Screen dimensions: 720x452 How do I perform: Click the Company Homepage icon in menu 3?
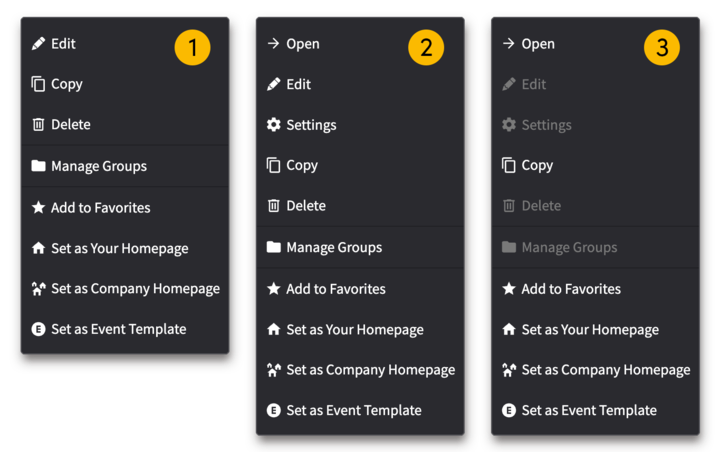coord(508,370)
